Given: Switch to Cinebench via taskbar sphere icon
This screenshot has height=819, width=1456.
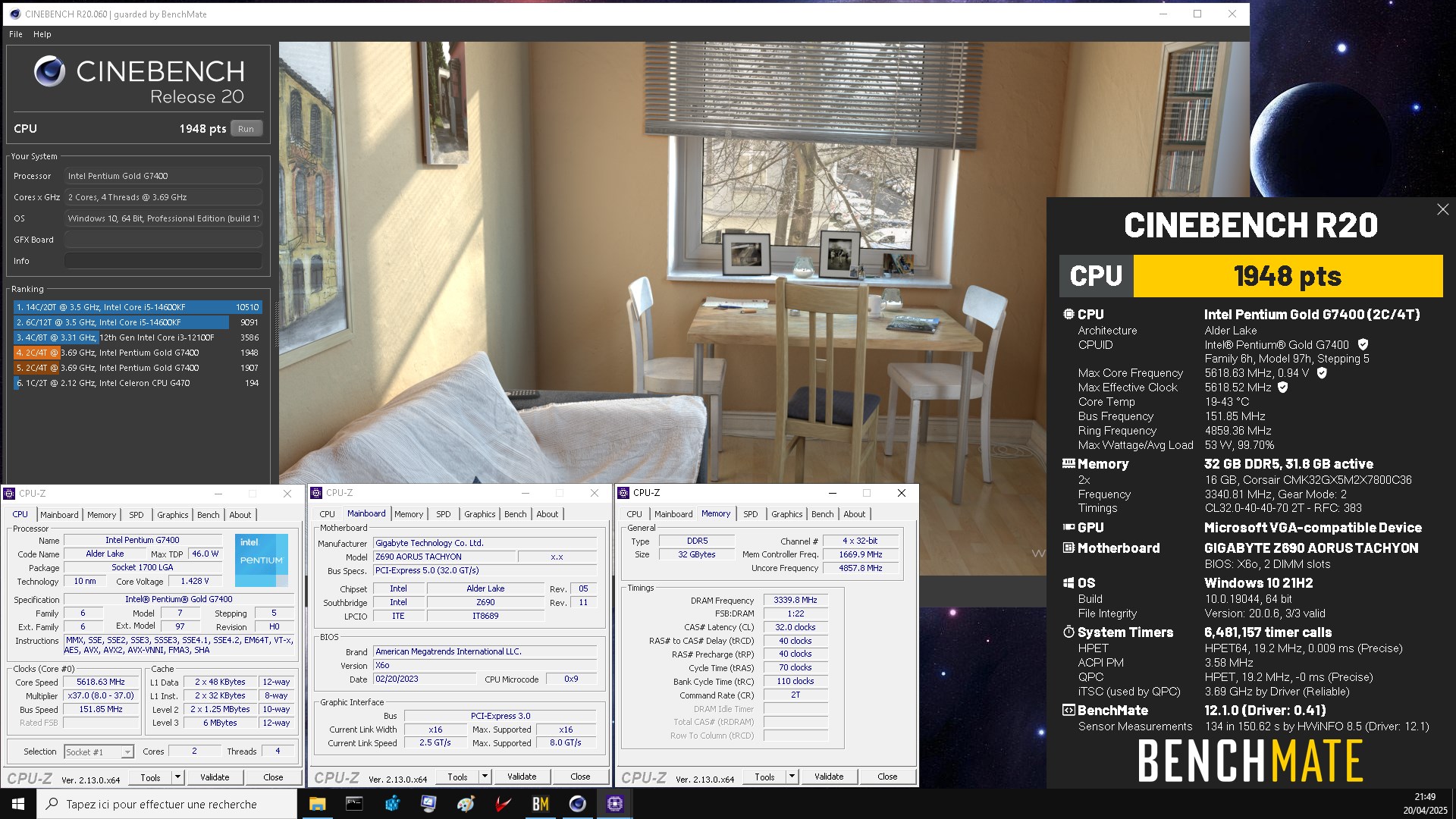Looking at the screenshot, I should point(577,804).
